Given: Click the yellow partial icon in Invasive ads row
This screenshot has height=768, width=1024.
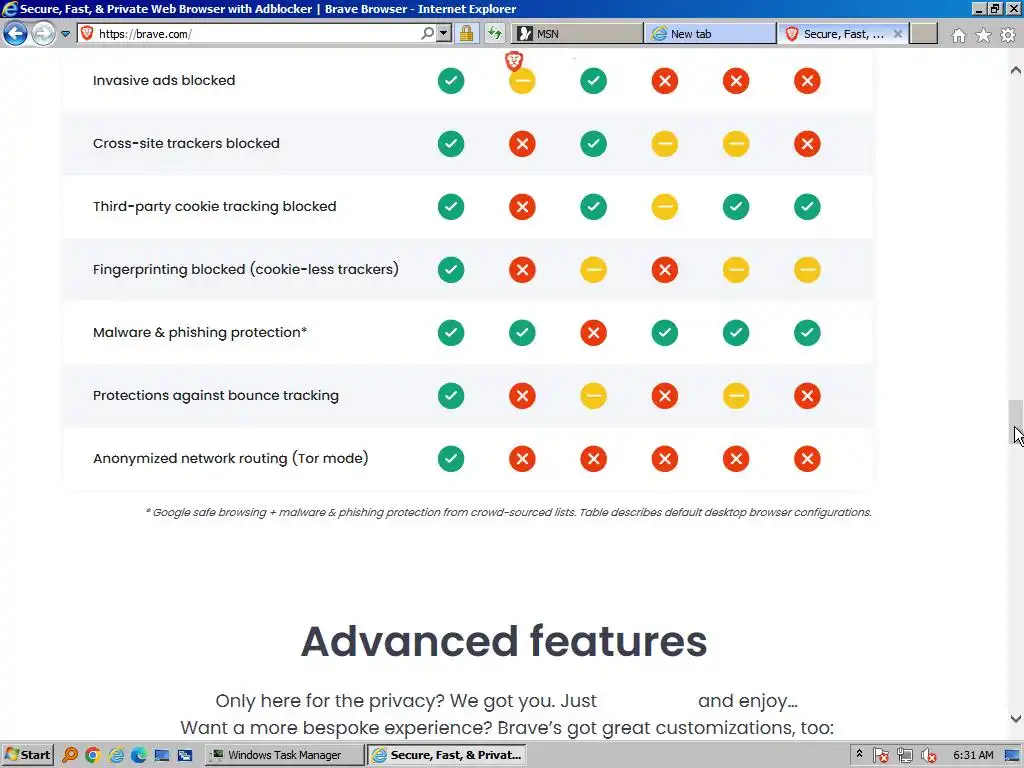Looking at the screenshot, I should tap(522, 81).
